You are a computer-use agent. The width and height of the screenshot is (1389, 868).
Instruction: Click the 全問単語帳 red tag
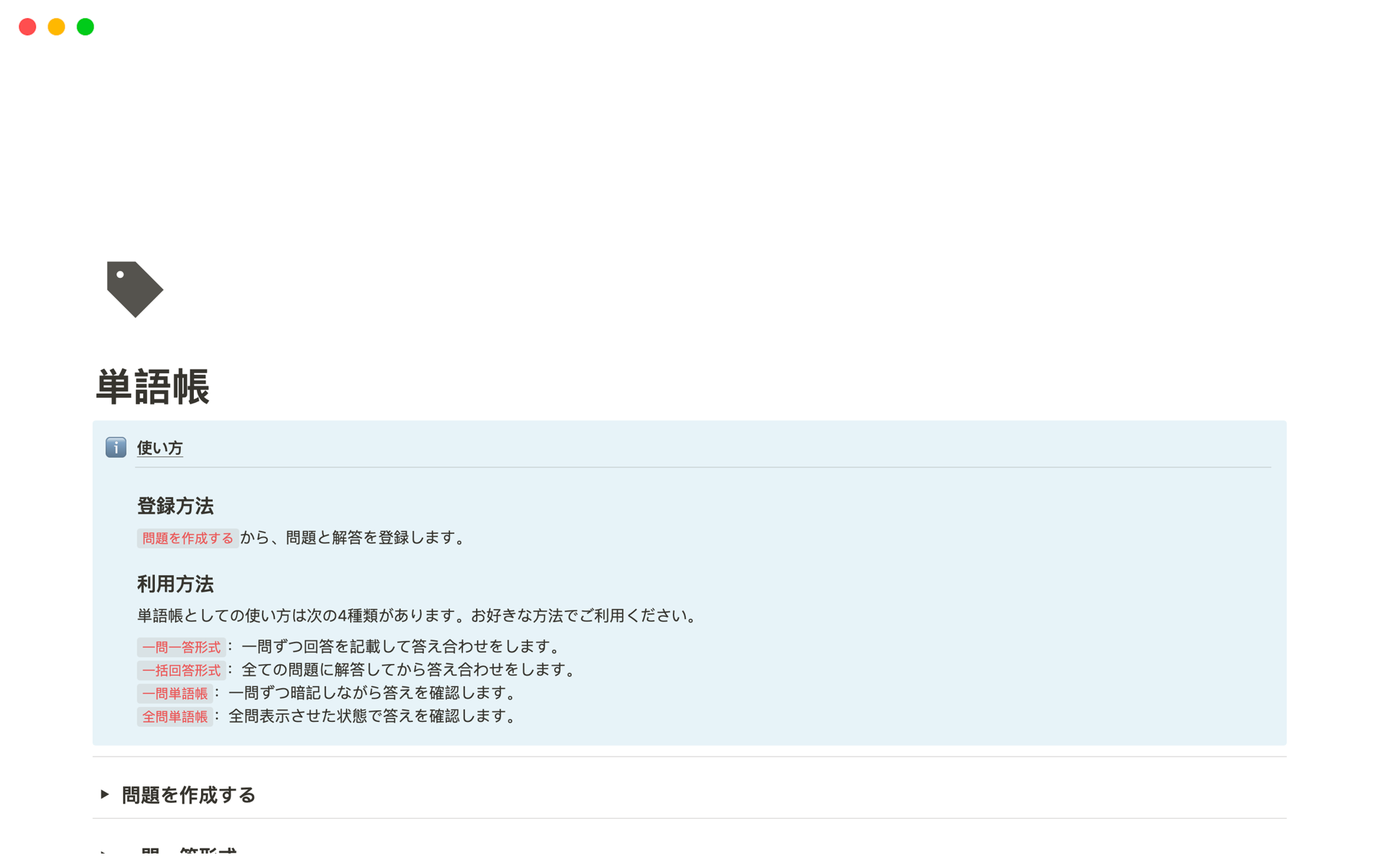click(174, 716)
